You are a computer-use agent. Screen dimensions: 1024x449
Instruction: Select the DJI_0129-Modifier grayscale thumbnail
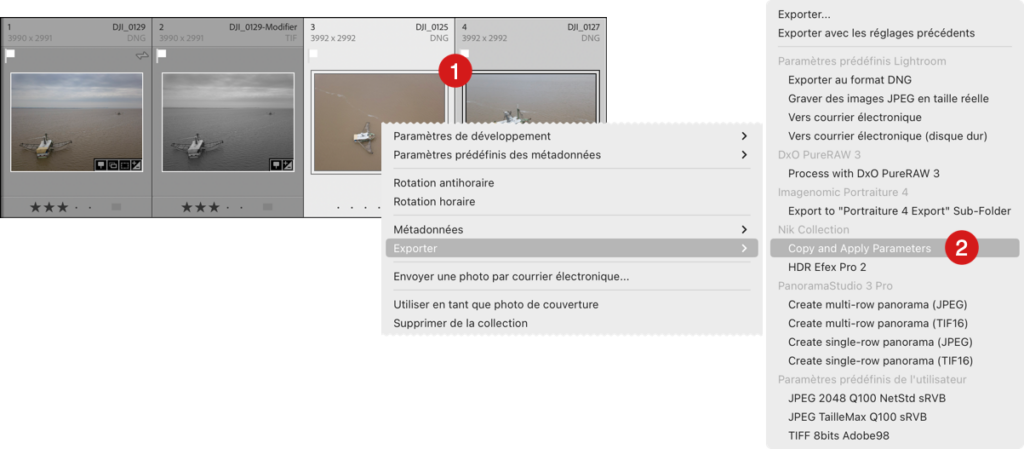[228, 121]
